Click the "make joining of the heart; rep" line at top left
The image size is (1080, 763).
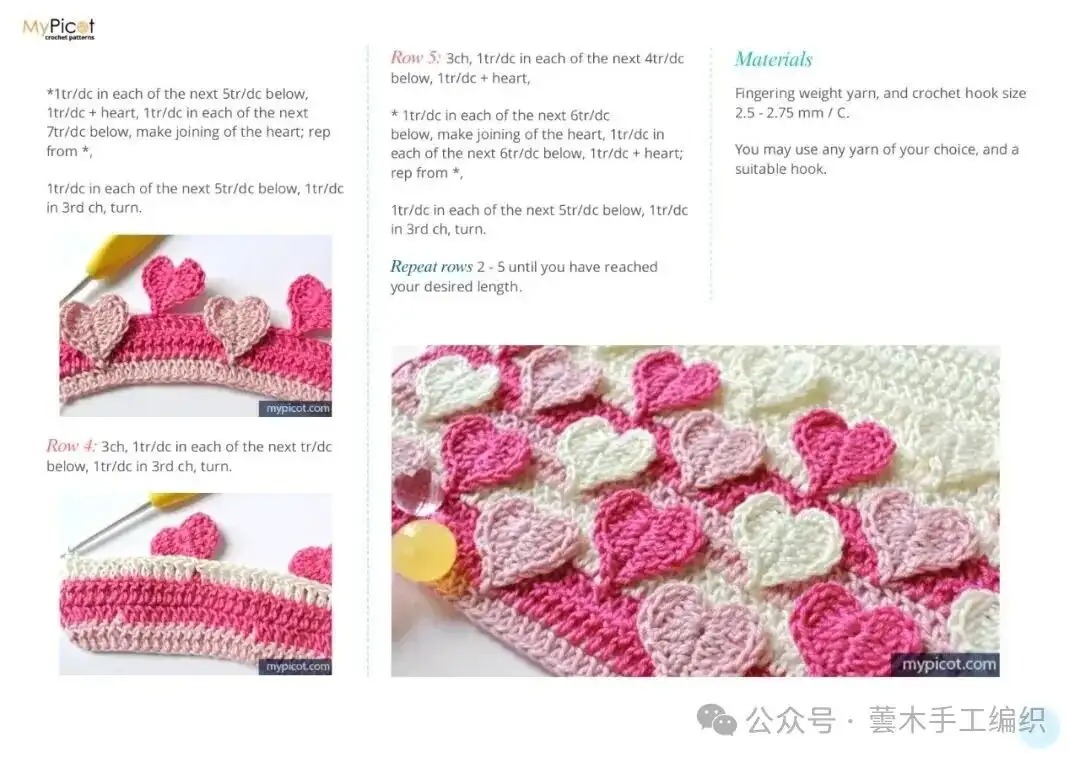188,132
